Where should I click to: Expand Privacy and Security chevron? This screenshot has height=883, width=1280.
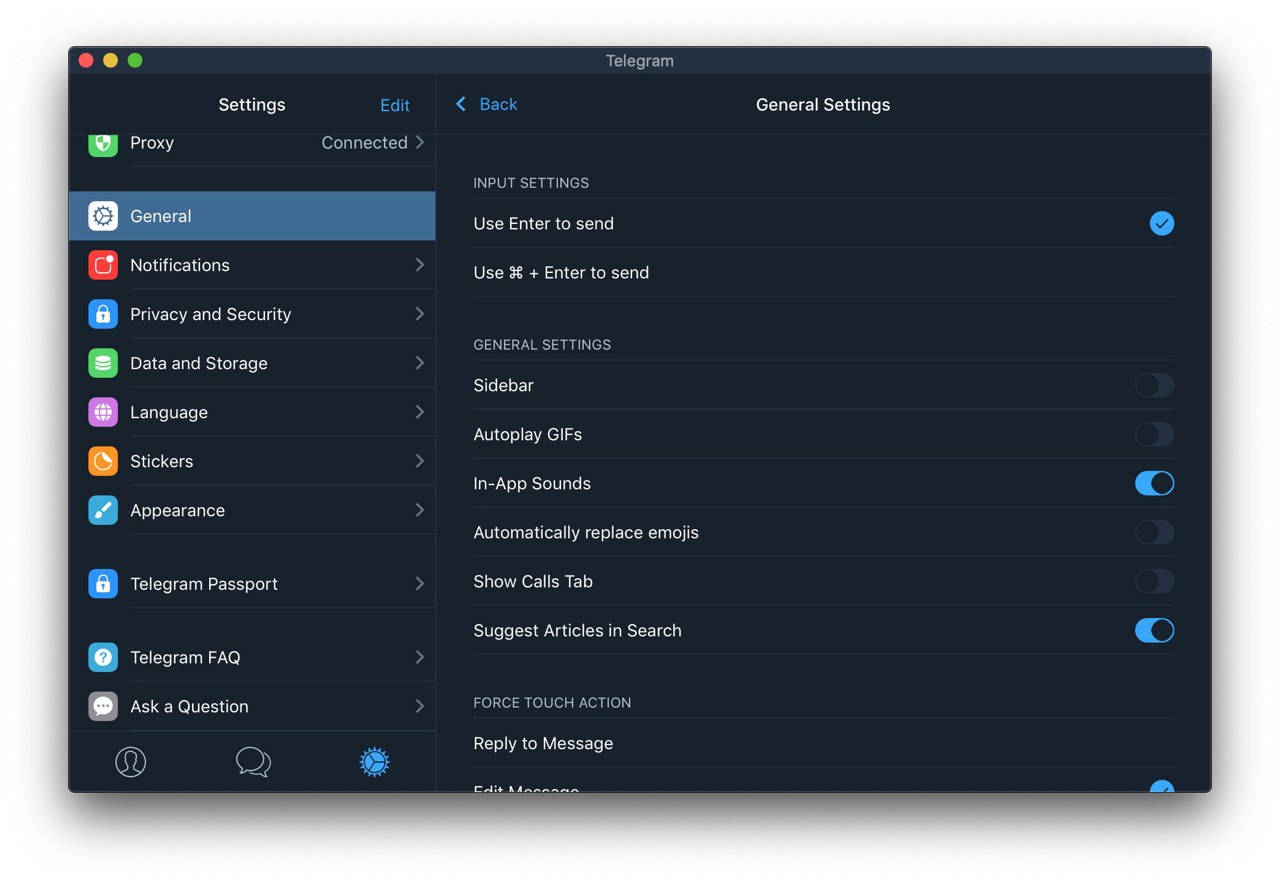420,314
